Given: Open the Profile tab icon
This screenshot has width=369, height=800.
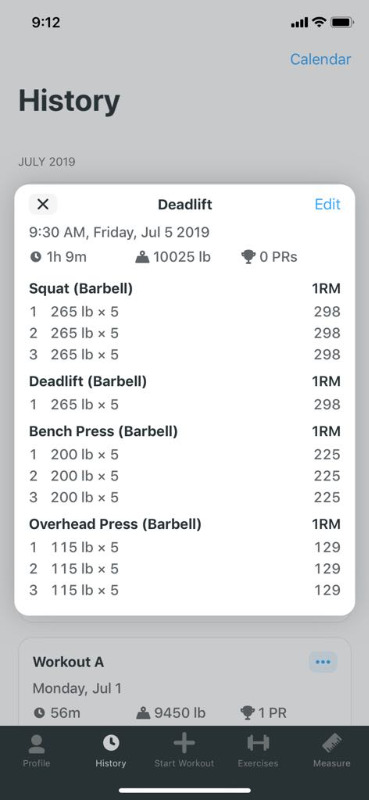Looking at the screenshot, I should click(x=36, y=743).
